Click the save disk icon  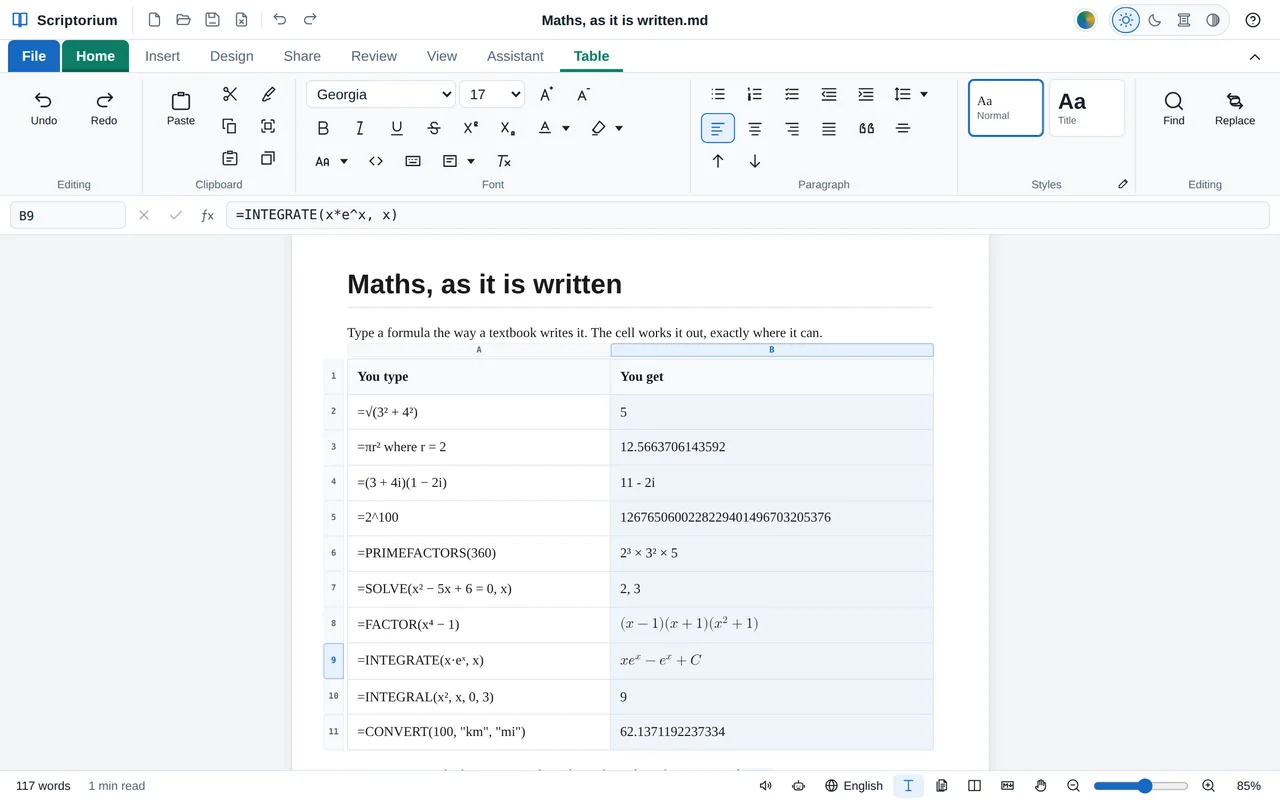coord(212,20)
